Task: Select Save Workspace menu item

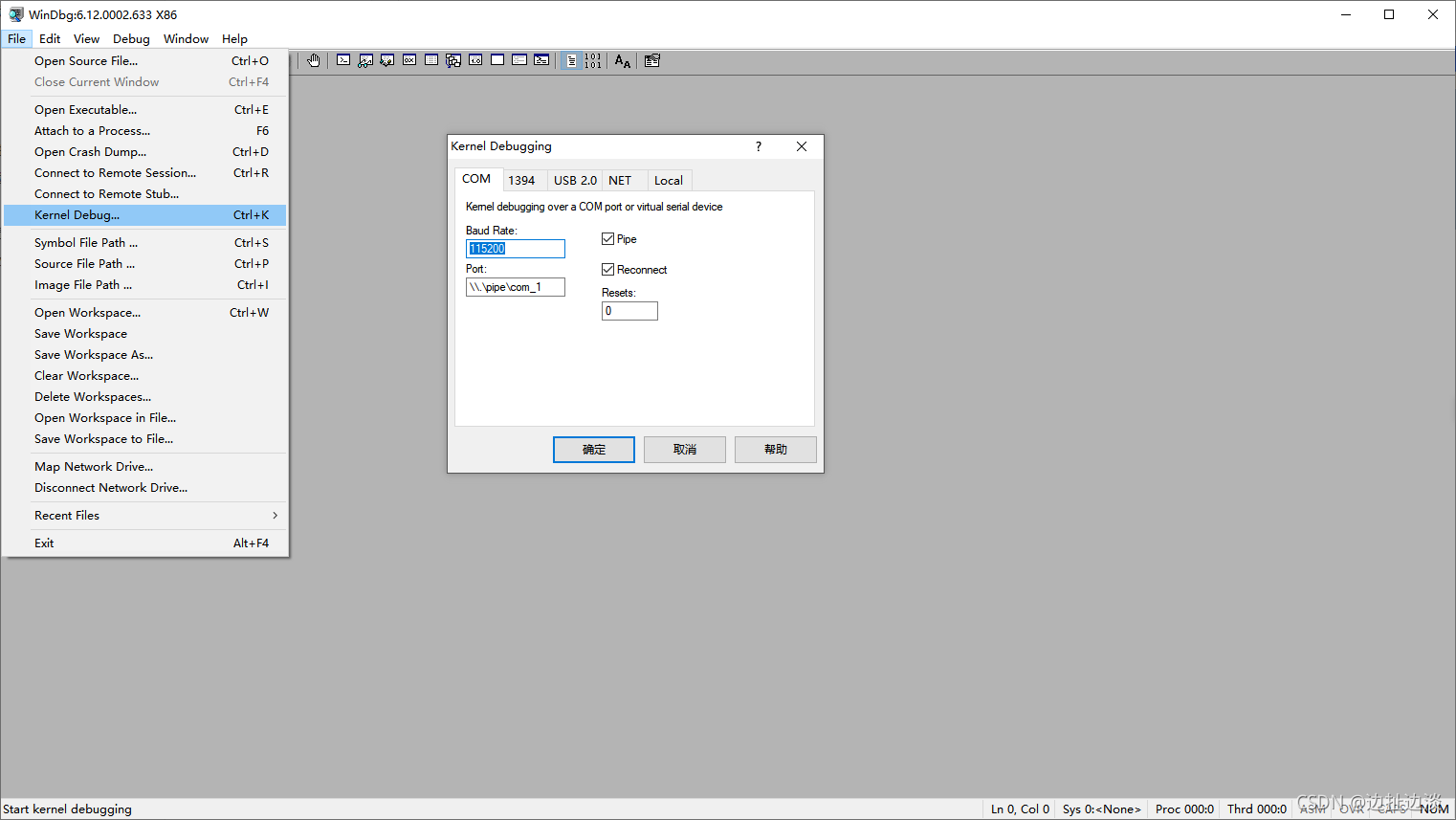Action: pyautogui.click(x=145, y=334)
